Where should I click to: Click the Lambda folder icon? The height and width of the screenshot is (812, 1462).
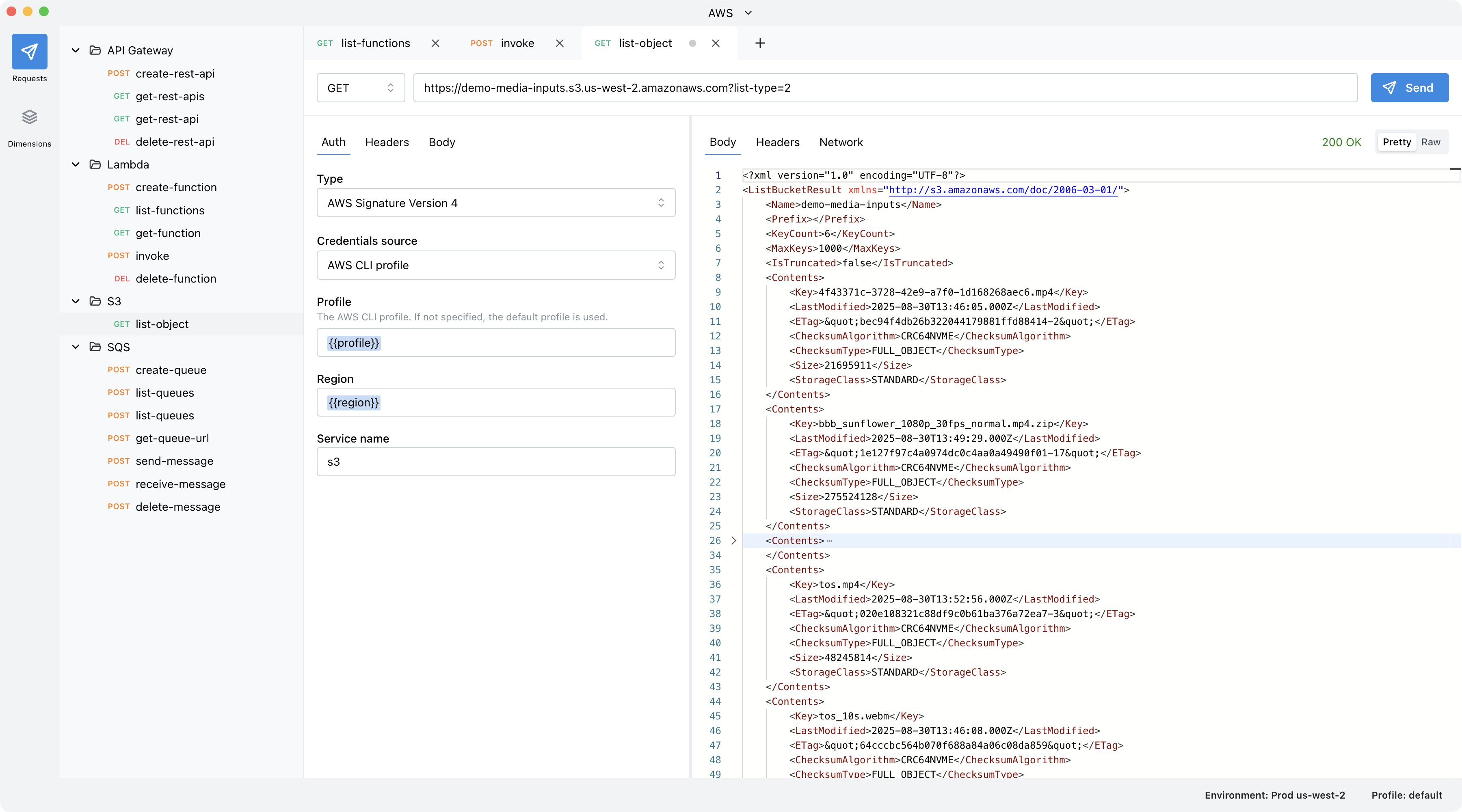(x=95, y=164)
